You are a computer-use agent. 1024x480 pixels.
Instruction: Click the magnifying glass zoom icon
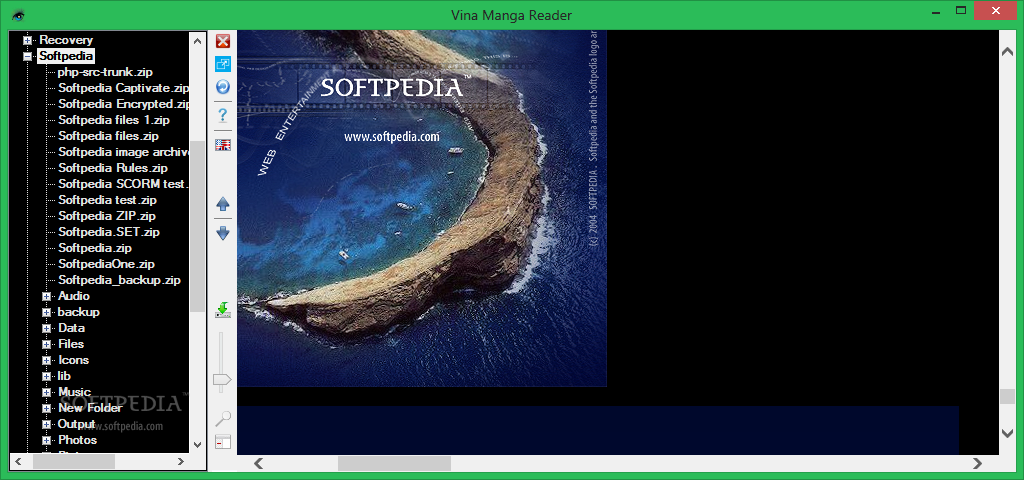(x=223, y=419)
